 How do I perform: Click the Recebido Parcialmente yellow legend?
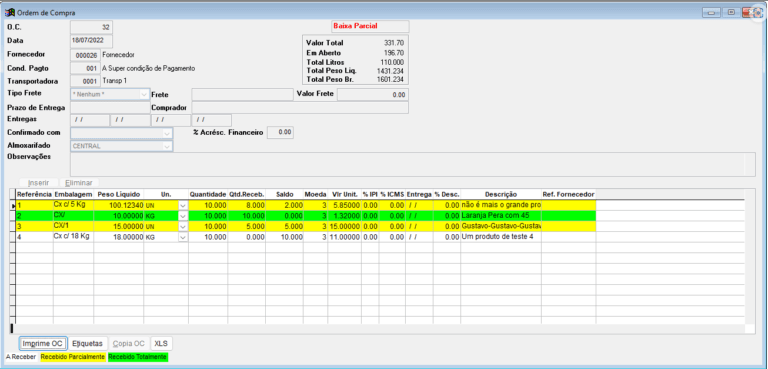point(72,357)
